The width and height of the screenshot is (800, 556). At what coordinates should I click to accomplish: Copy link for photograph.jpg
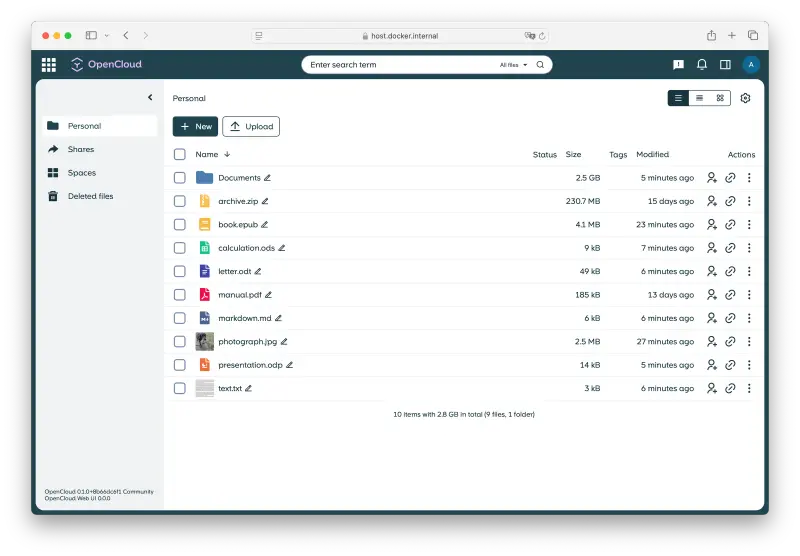730,341
